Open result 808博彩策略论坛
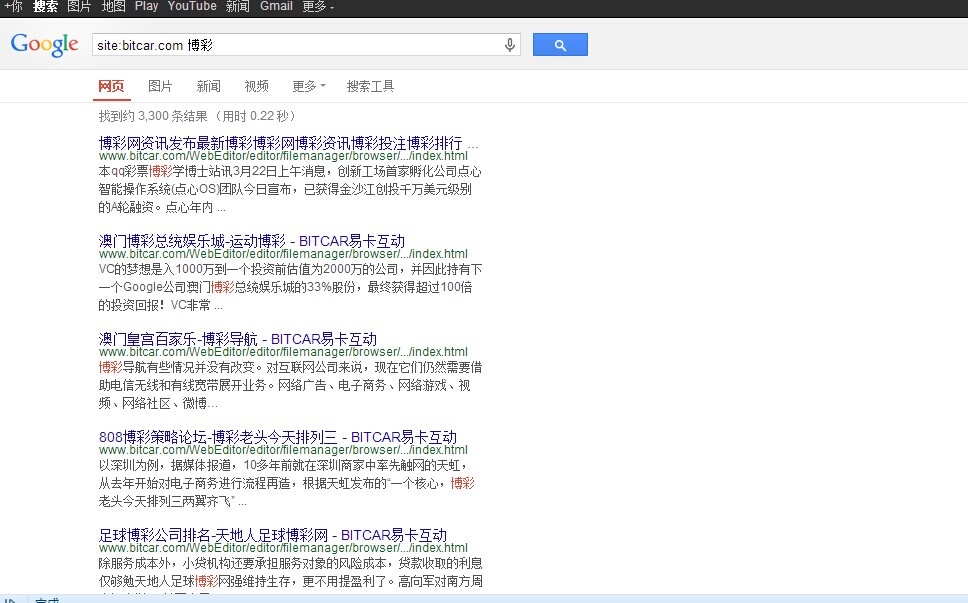The image size is (968, 603). (x=278, y=437)
